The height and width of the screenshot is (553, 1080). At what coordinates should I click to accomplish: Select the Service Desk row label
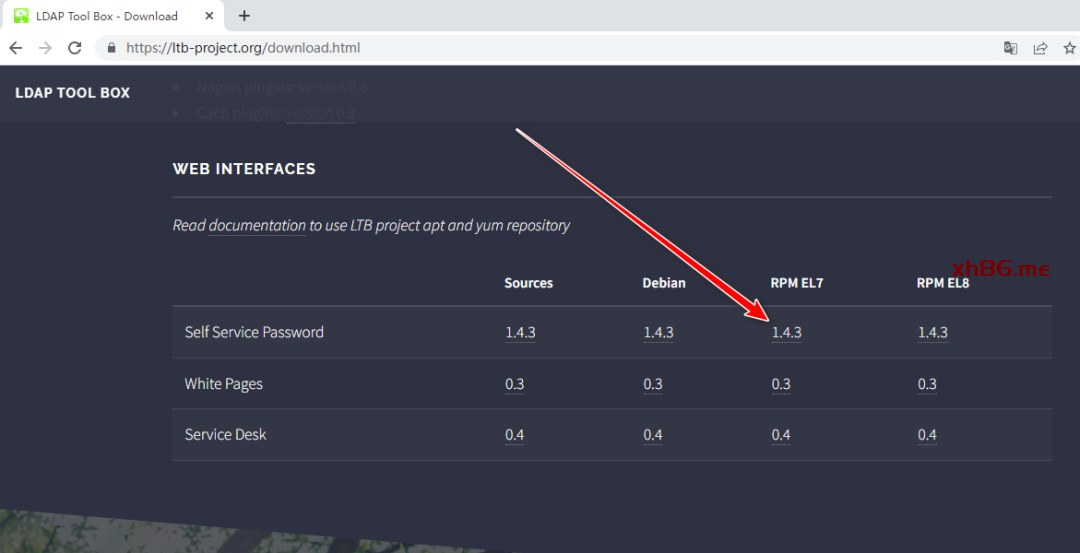click(225, 435)
